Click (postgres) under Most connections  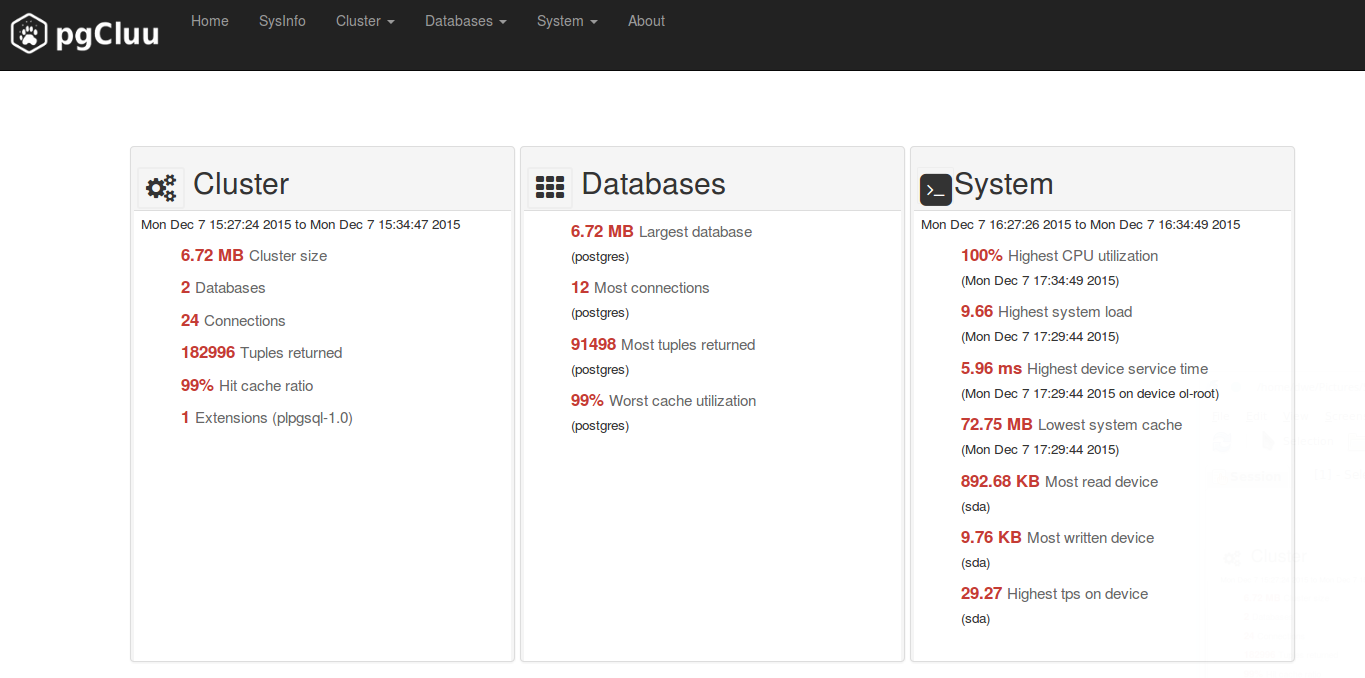click(x=600, y=313)
